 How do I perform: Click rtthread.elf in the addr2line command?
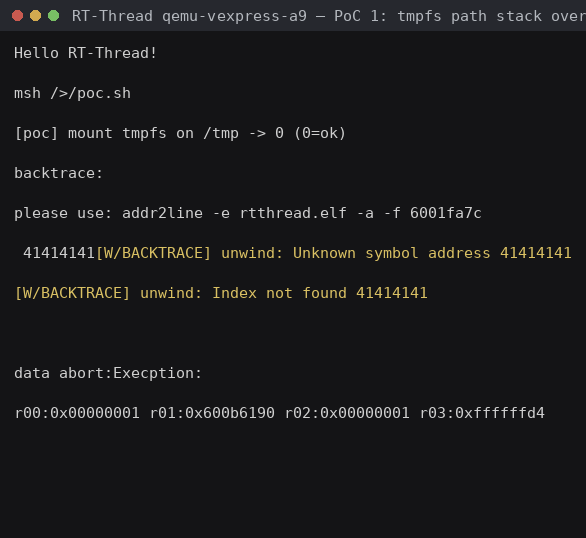[x=293, y=213]
